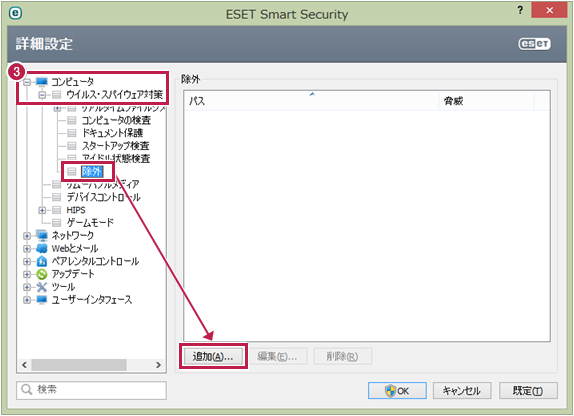Click the 検索 search field

(91, 390)
